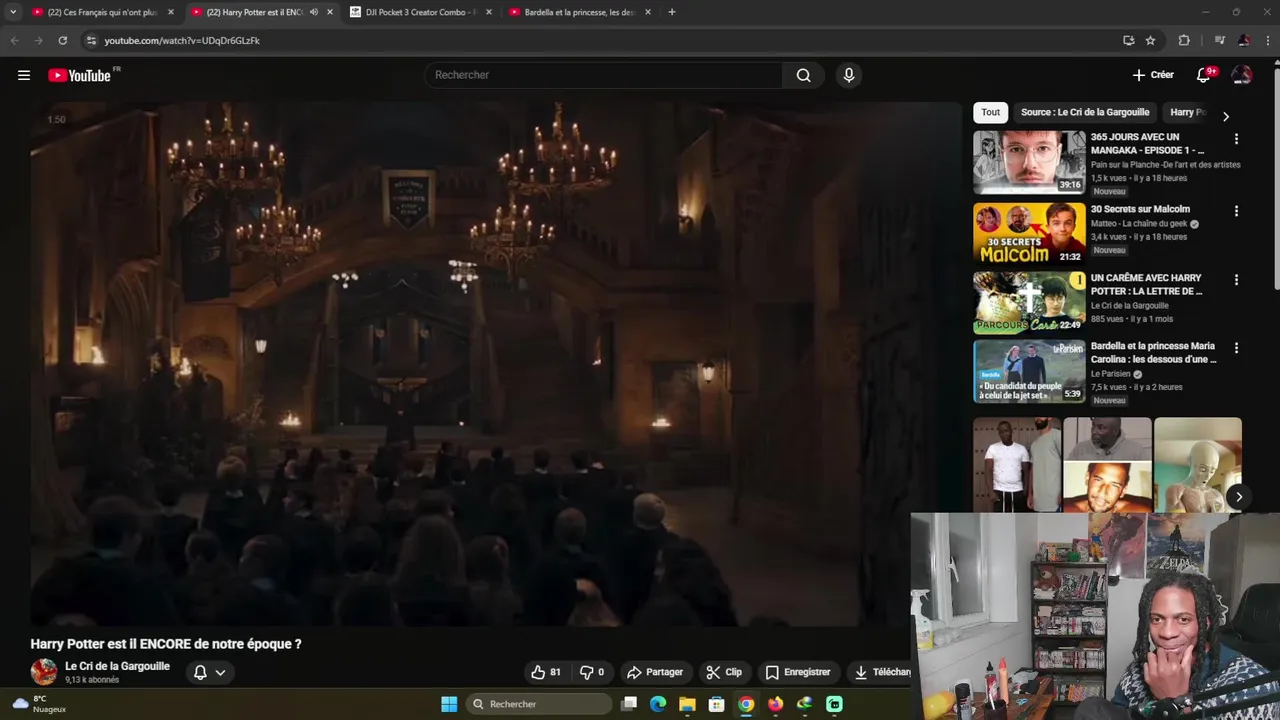Click the video title Harry Potter est il ENCORE
Screen dimensions: 1280x720
pos(166,644)
